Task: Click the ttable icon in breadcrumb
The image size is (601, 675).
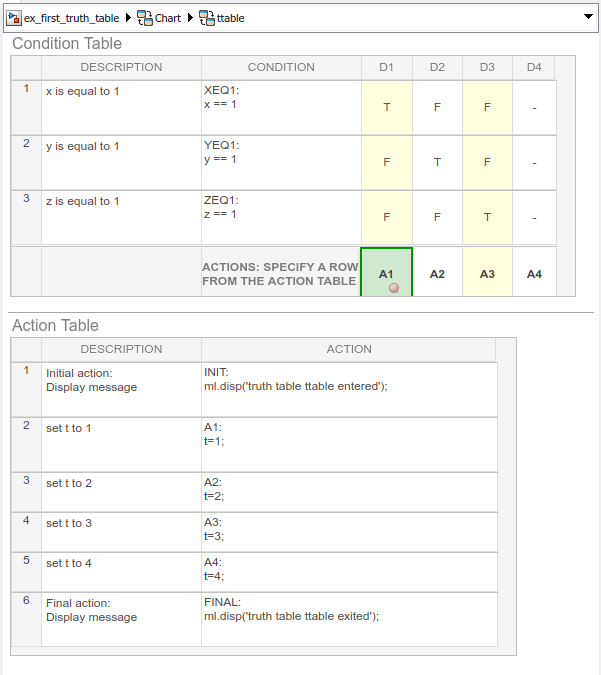Action: tap(207, 18)
